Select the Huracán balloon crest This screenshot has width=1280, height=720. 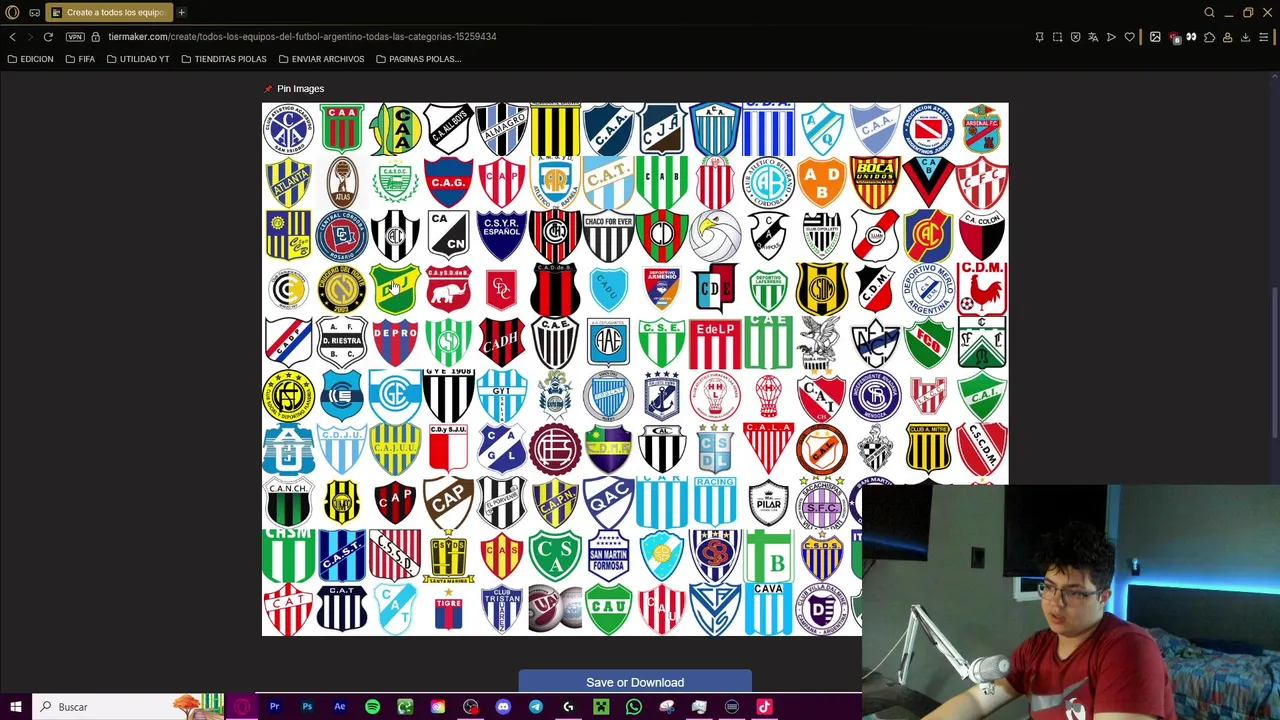(x=768, y=394)
